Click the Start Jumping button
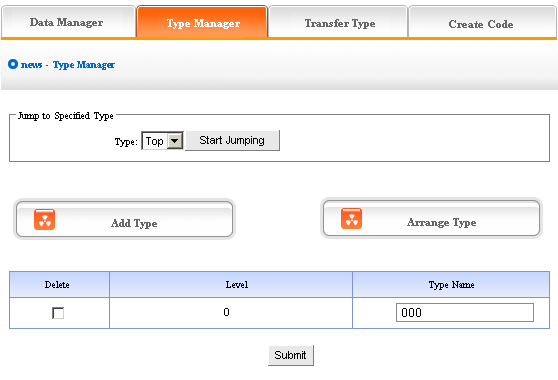Image resolution: width=558 pixels, height=380 pixels. (232, 141)
